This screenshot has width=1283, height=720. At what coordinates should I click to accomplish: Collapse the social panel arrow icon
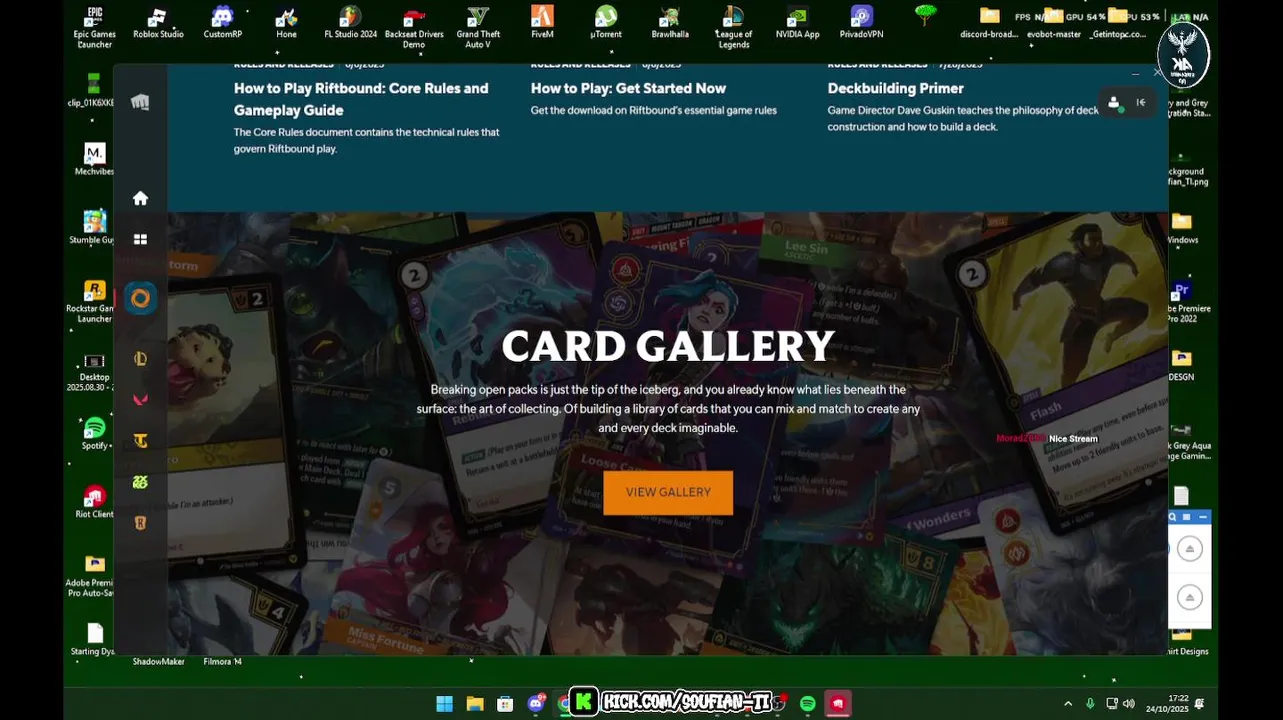(x=1141, y=102)
